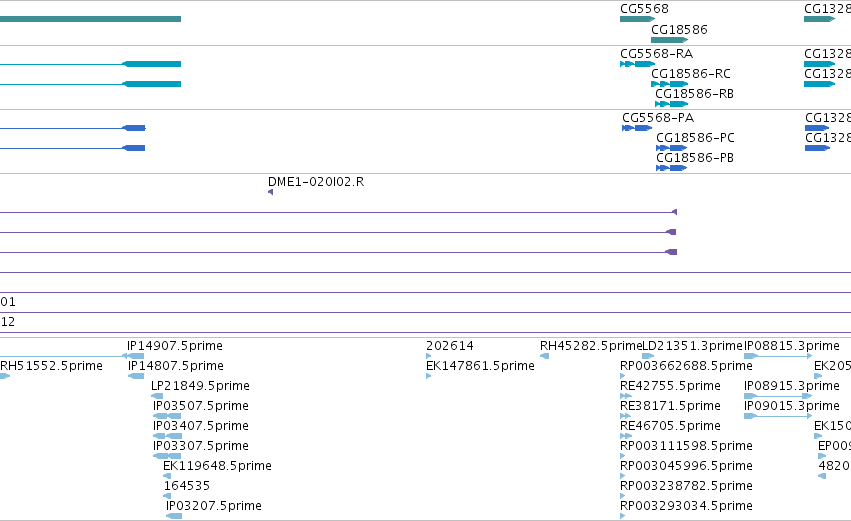Click the DME1-020I02.R marker arrow
The height and width of the screenshot is (521, 851).
(270, 192)
